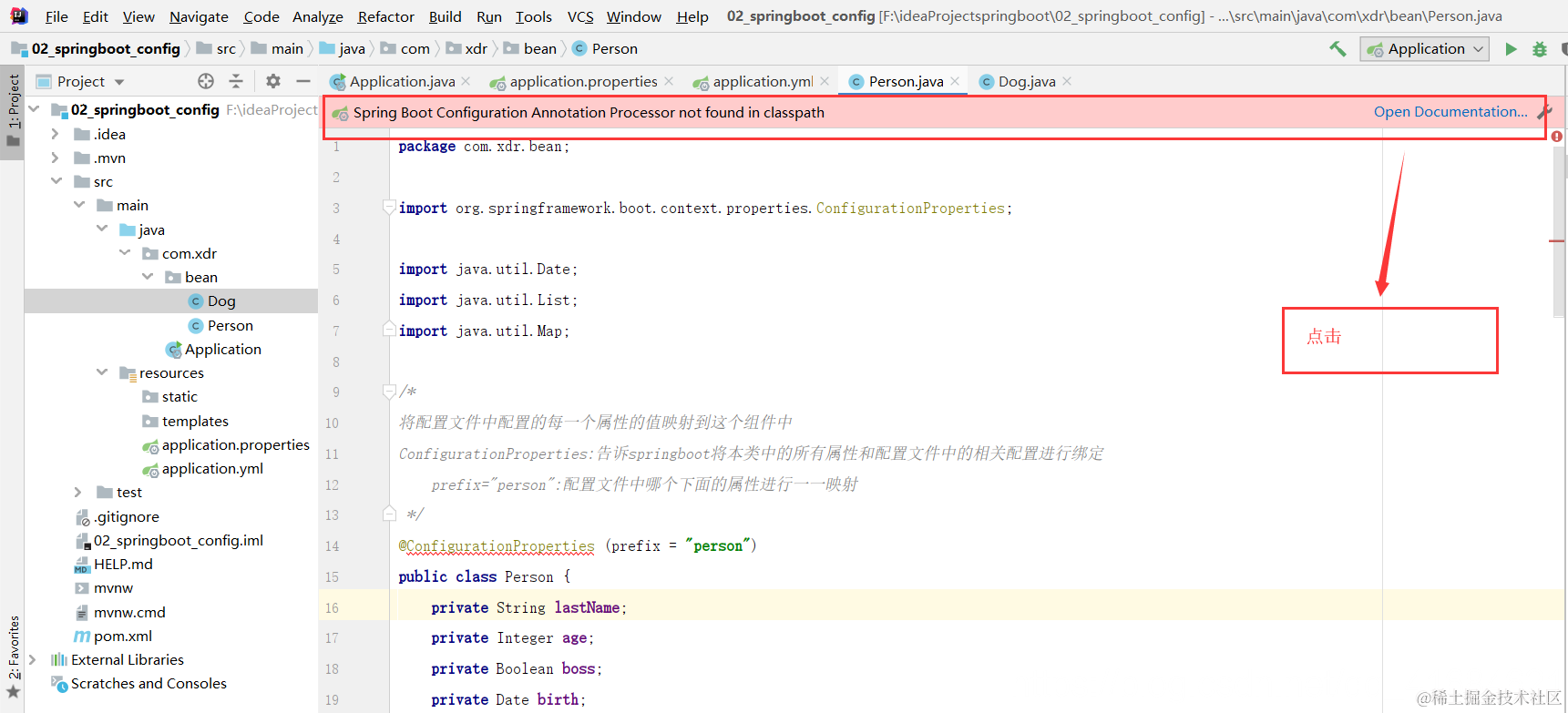Open the Tools menu
Viewport: 1568px width, 713px height.
point(534,16)
